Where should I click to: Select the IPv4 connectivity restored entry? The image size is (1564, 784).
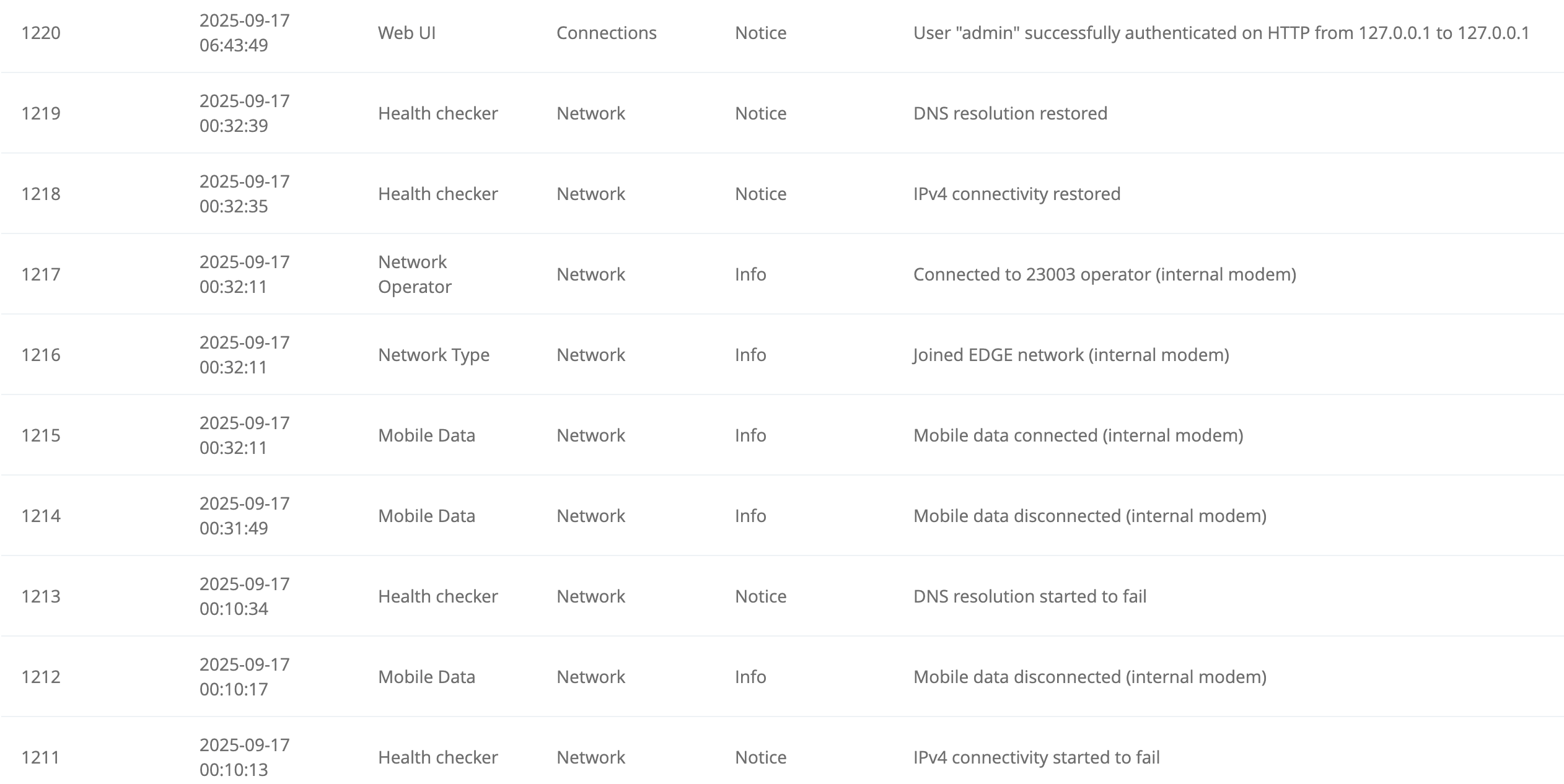point(1016,194)
